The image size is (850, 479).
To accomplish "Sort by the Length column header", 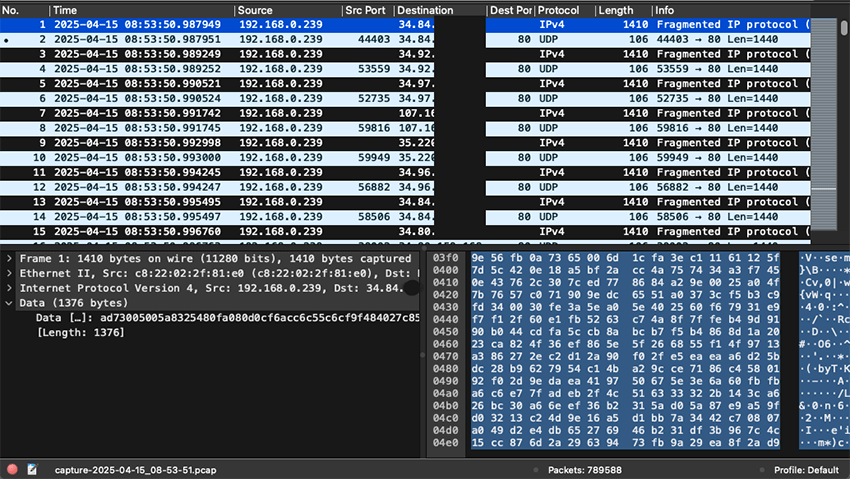I will 623,10.
